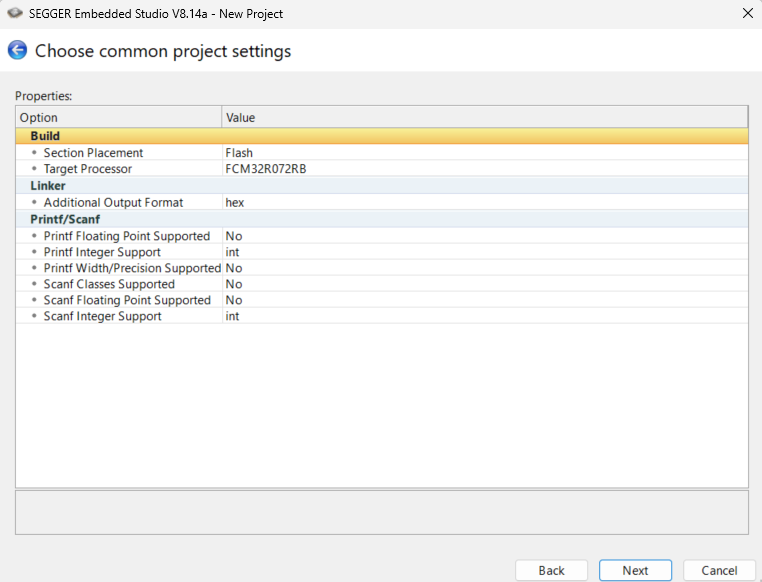Viewport: 762px width, 582px height.
Task: Click the Cancel button
Action: tap(719, 570)
